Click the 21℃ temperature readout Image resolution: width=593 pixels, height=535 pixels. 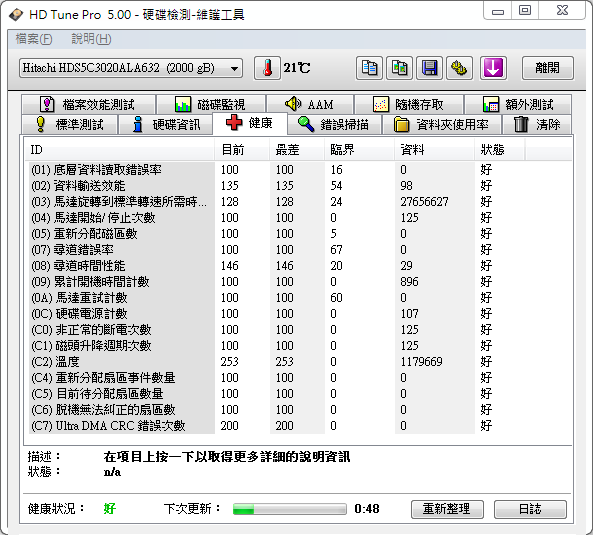[x=297, y=68]
